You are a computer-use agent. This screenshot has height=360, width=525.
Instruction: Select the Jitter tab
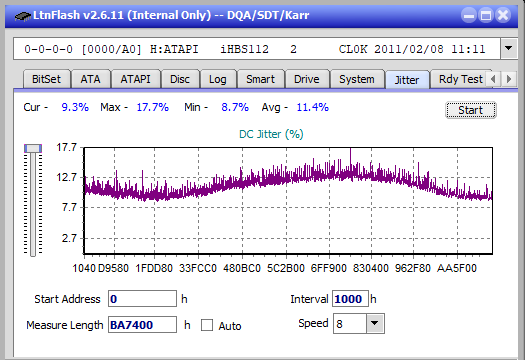coord(407,80)
